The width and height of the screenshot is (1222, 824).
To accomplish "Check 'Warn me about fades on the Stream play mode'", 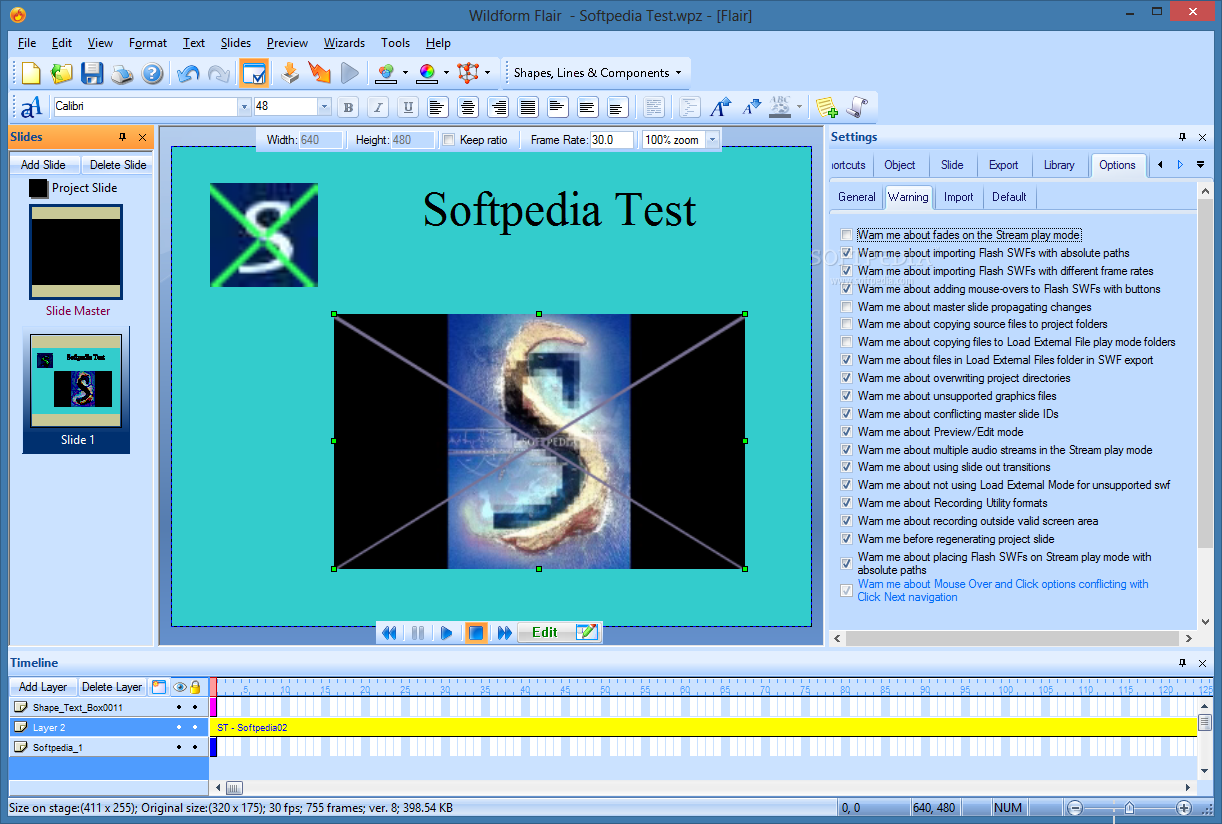I will click(x=847, y=235).
